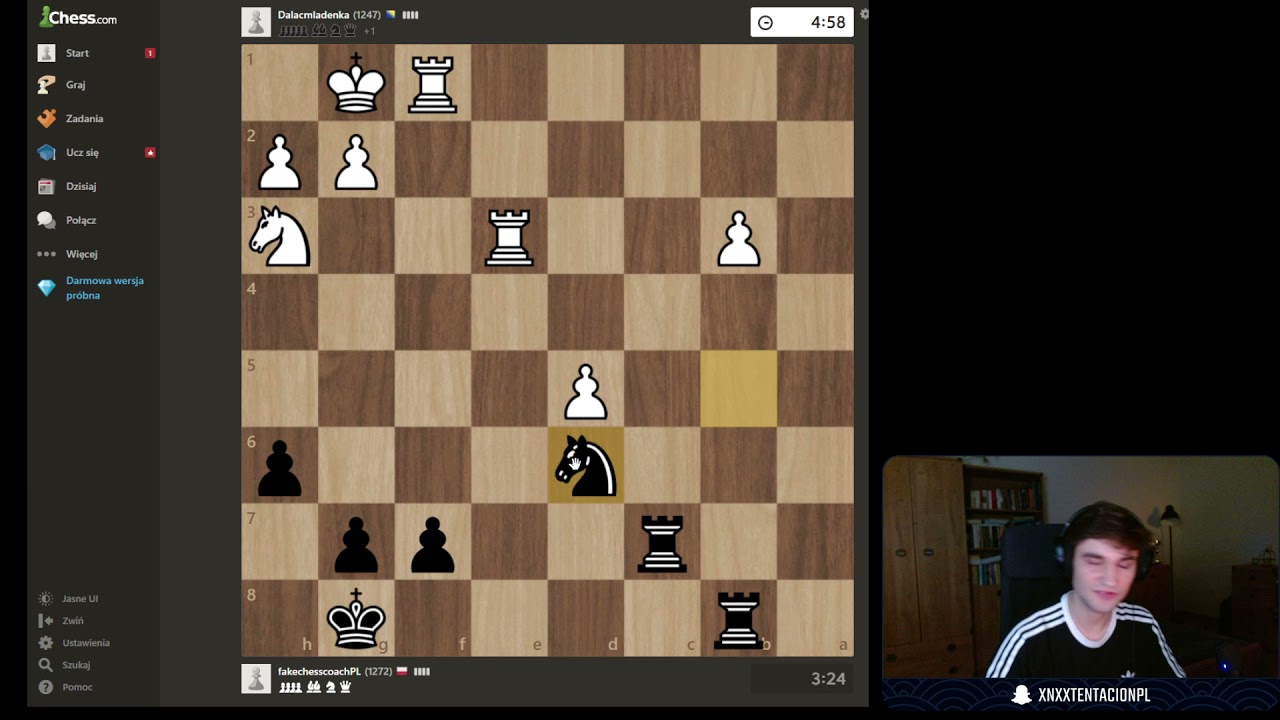Image resolution: width=1280 pixels, height=720 pixels.
Task: Open the Start avatar icon in sidebar
Action: [x=46, y=53]
